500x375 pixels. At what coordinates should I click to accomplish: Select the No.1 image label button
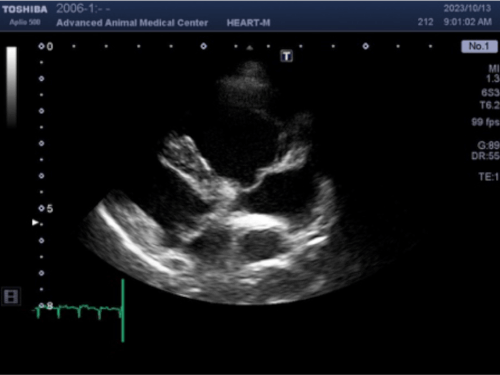(x=479, y=46)
